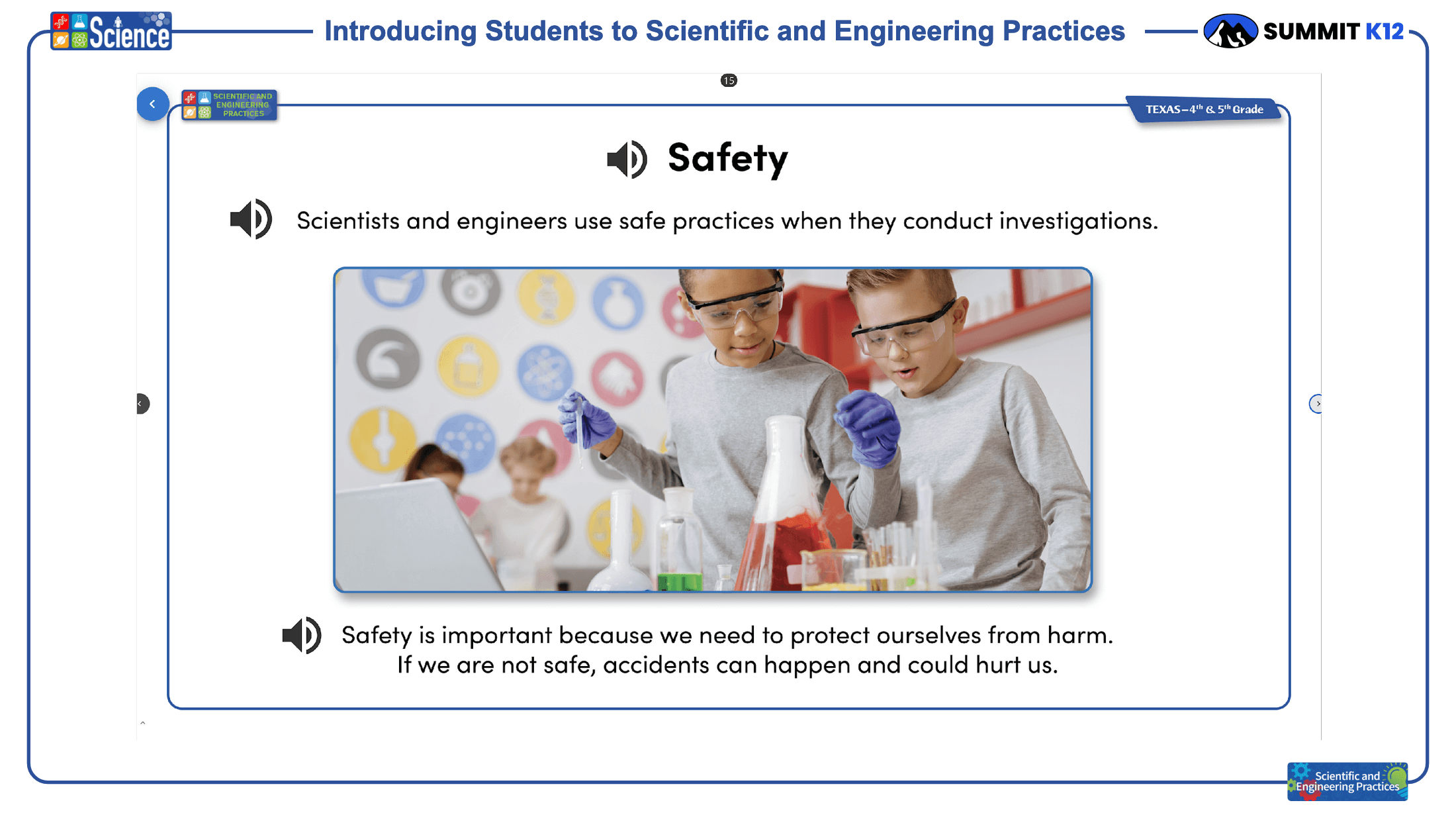Click the Summit K12 mountain logo

tap(1230, 31)
